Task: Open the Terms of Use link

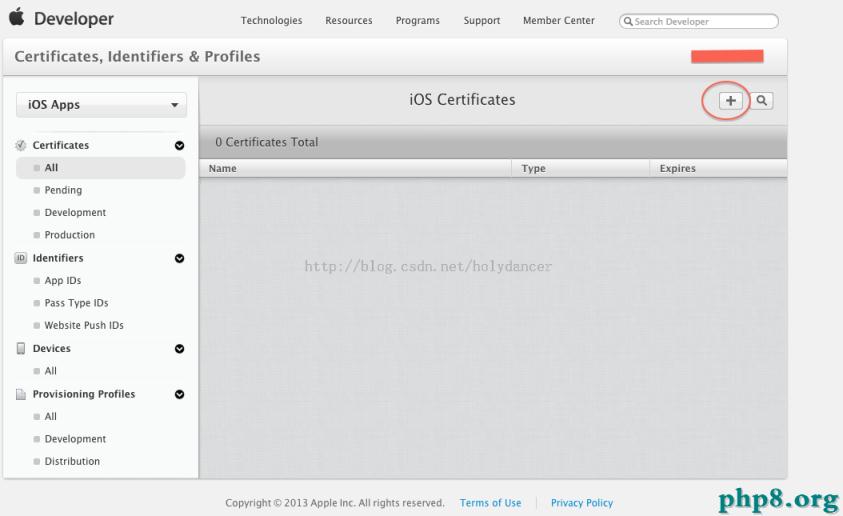Action: tap(490, 503)
